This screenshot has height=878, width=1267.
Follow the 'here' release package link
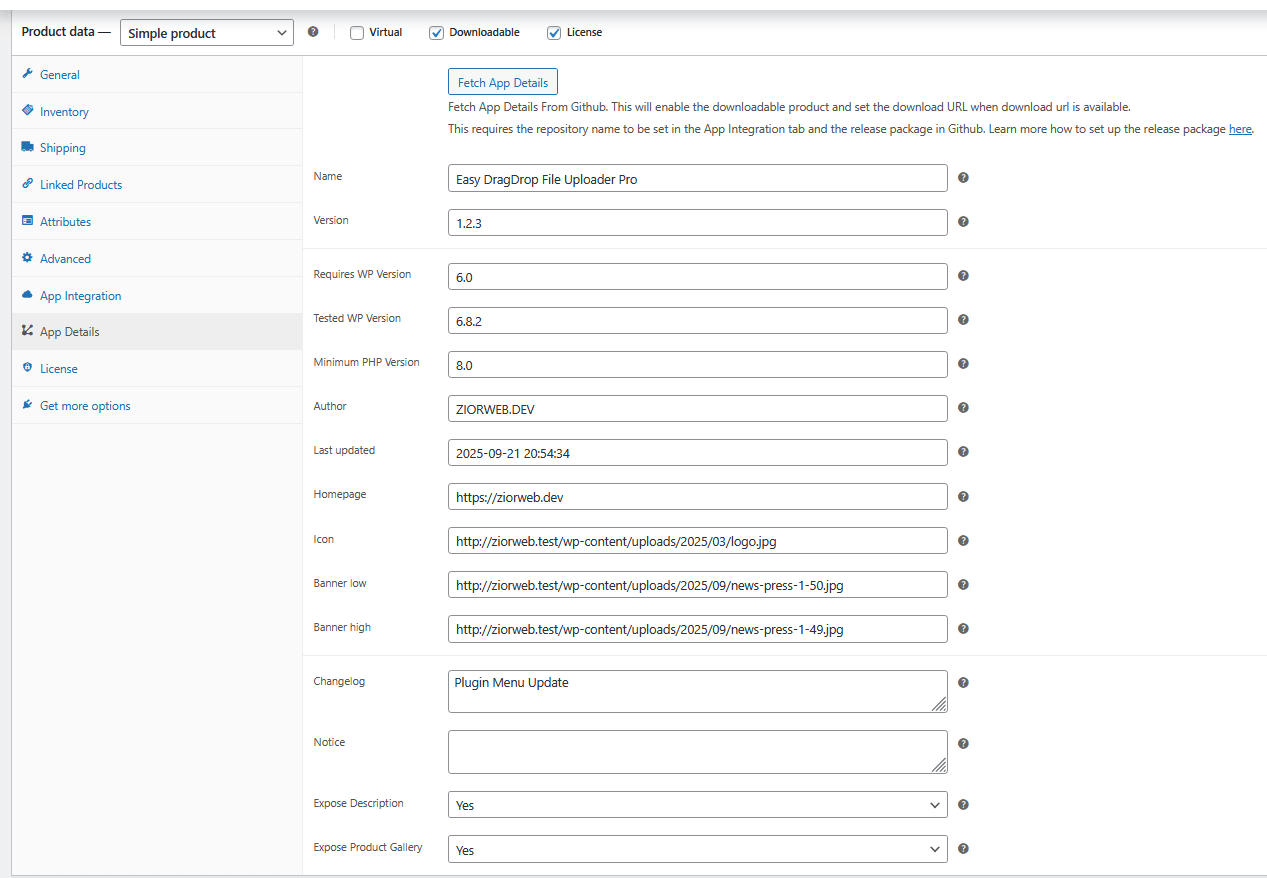click(x=1239, y=129)
